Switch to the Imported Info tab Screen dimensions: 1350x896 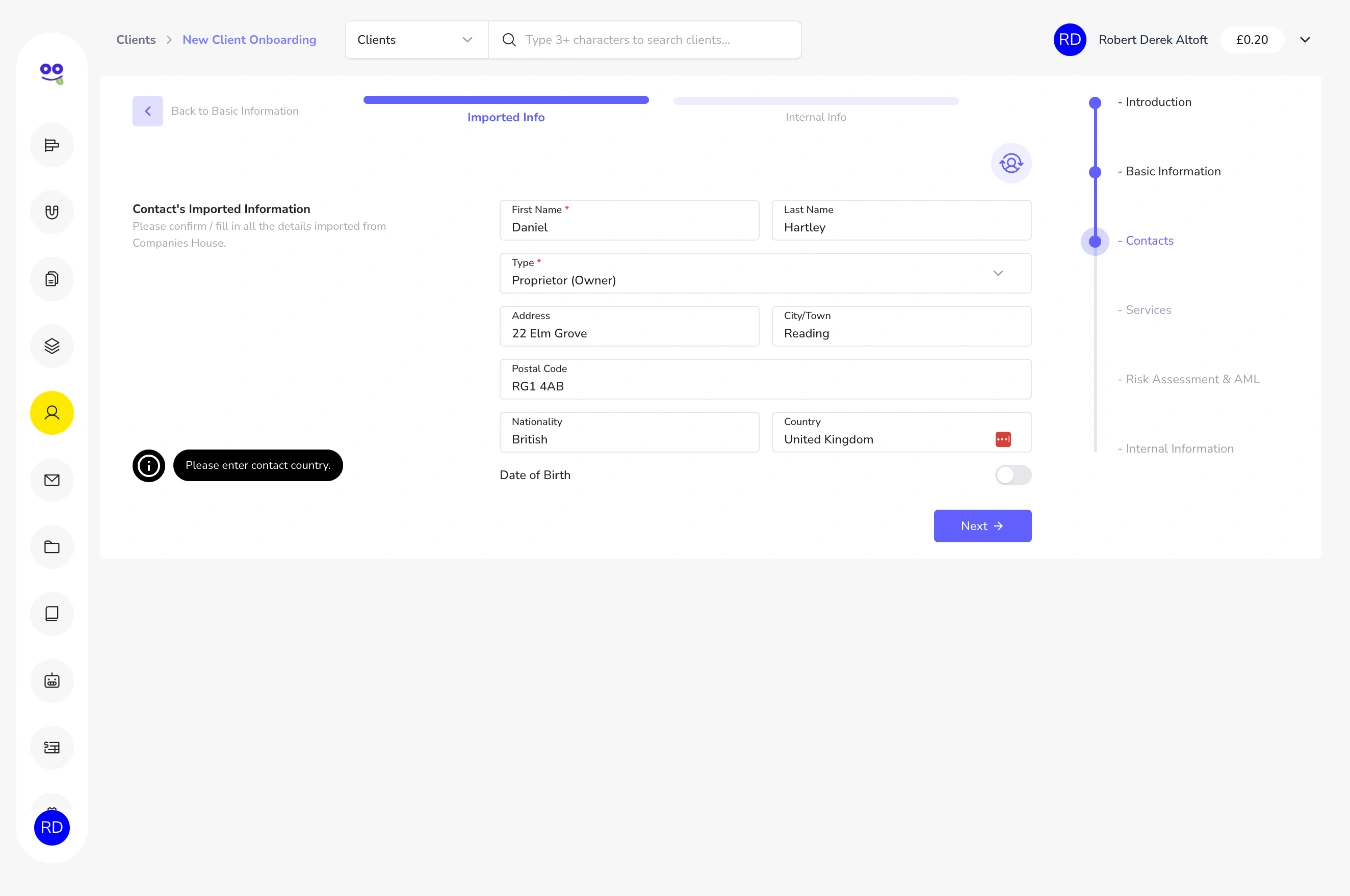click(506, 117)
